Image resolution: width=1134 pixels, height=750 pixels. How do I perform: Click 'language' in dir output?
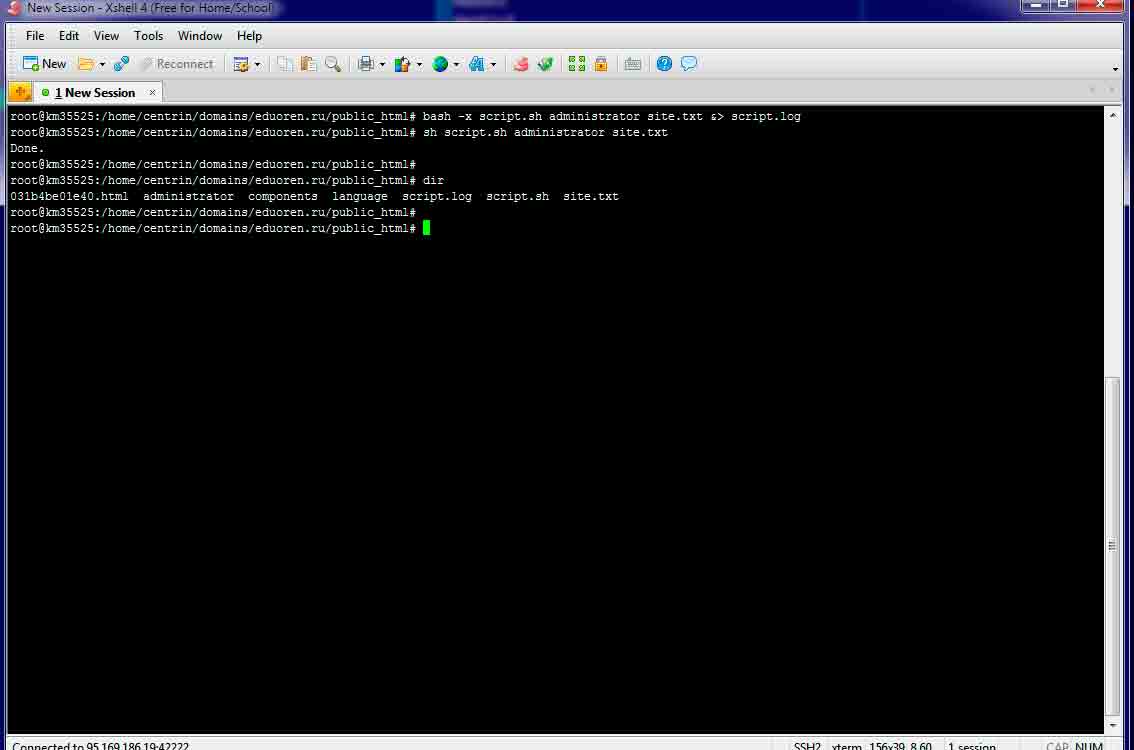(x=359, y=196)
